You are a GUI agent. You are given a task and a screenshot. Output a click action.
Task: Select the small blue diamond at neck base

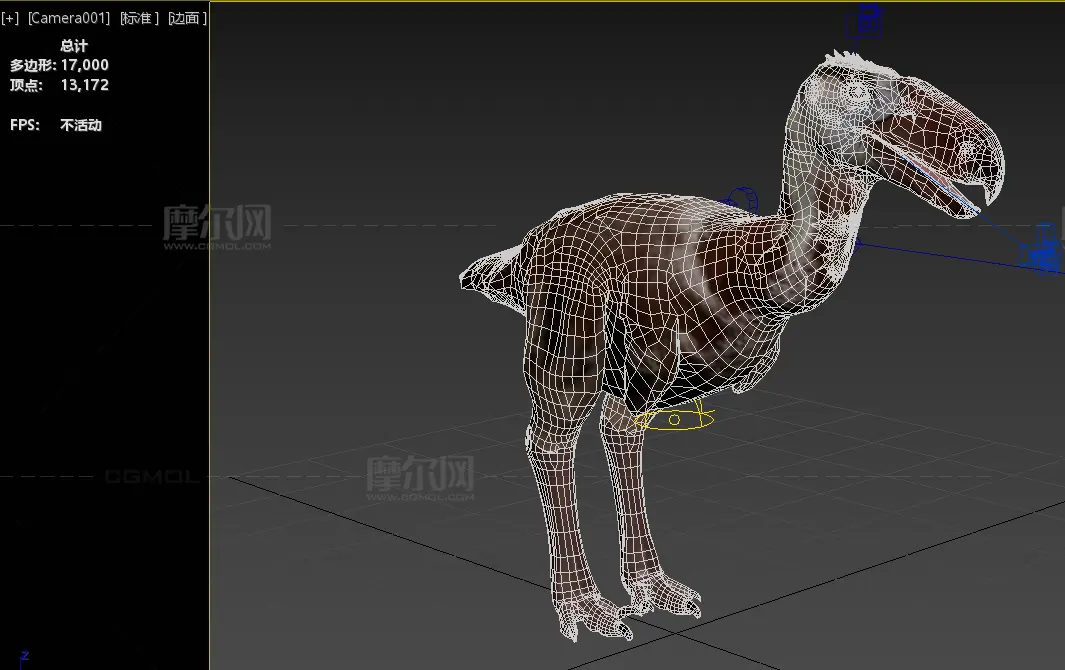857,242
